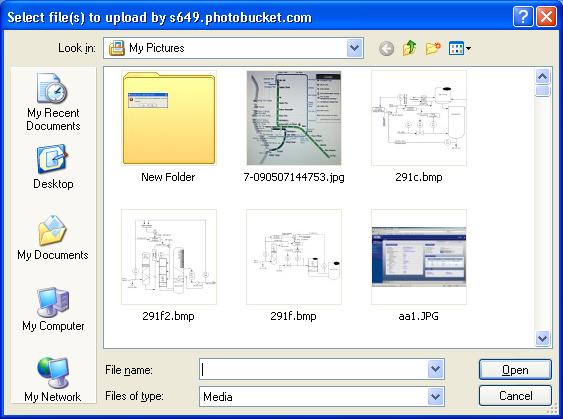The width and height of the screenshot is (563, 419).
Task: Go to Desktop in places bar
Action: (53, 167)
